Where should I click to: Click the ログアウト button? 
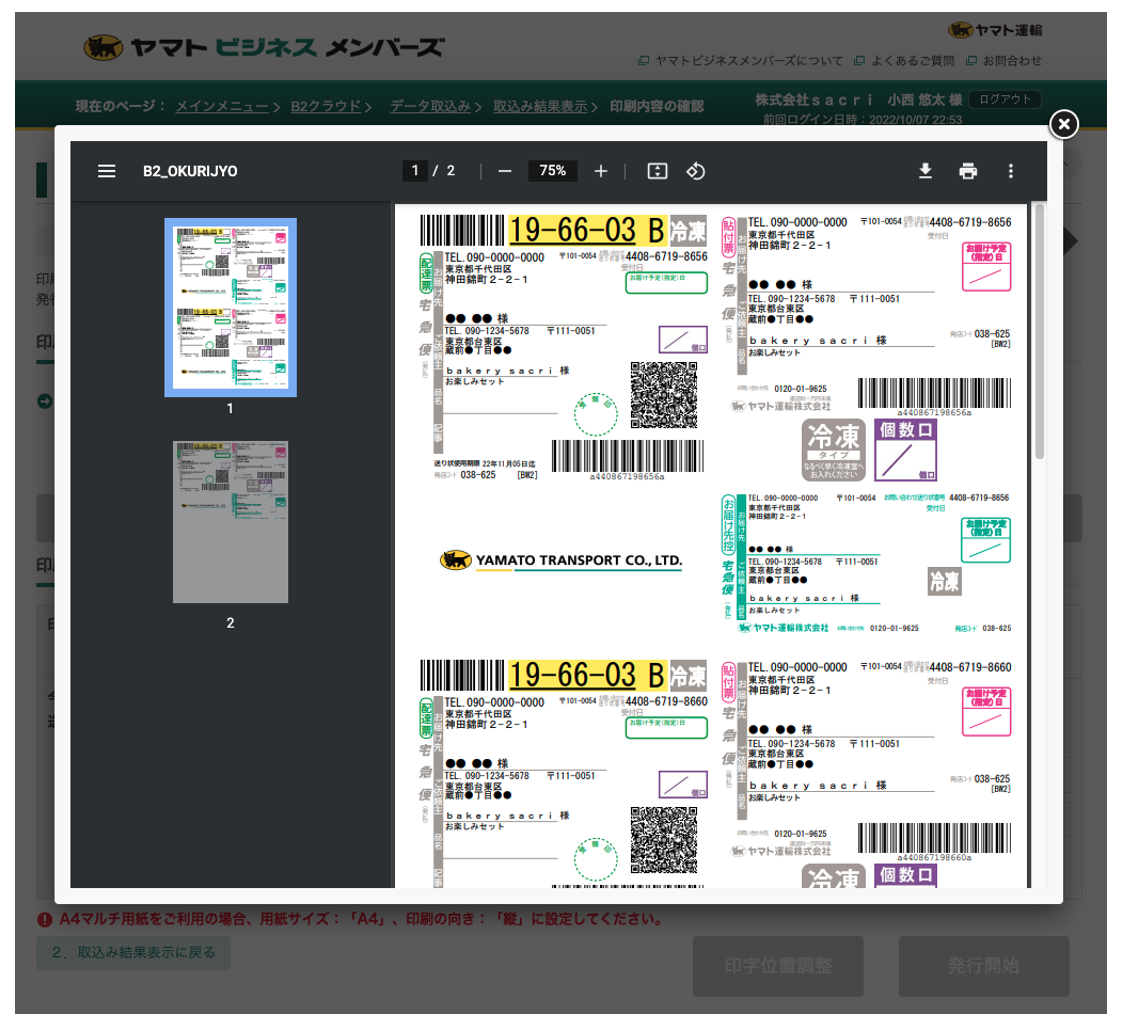point(1005,100)
